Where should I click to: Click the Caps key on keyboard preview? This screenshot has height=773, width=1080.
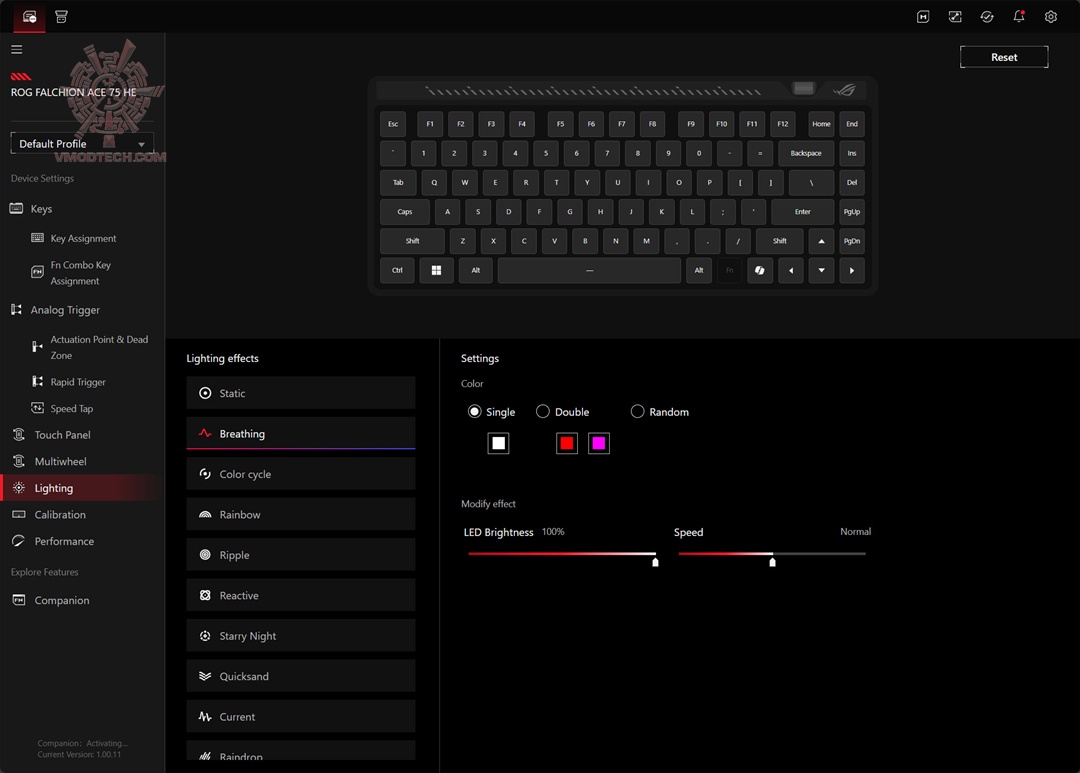tap(405, 212)
